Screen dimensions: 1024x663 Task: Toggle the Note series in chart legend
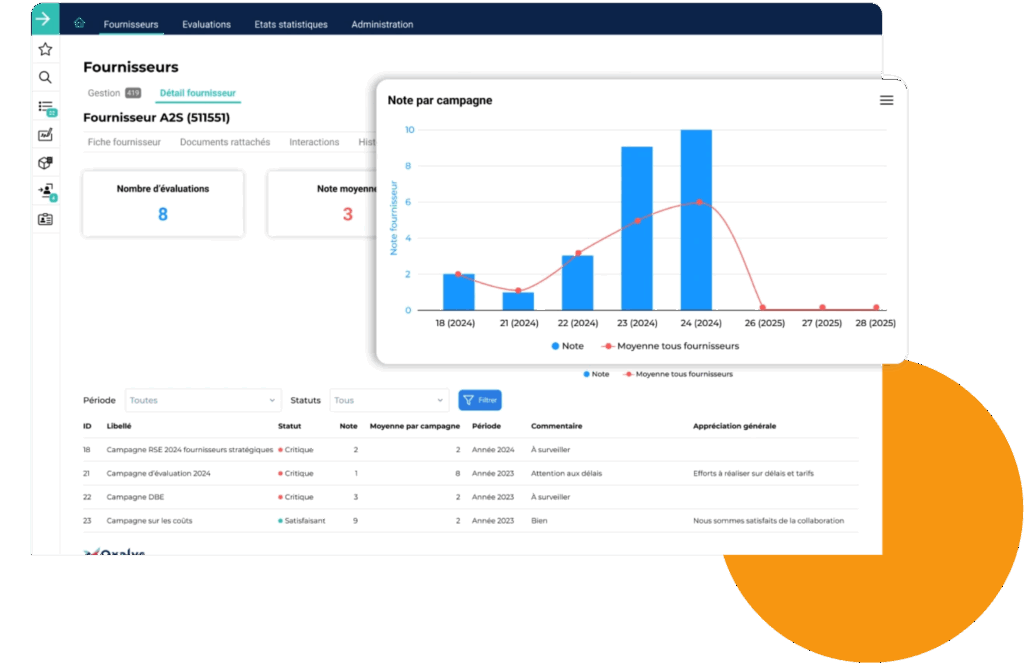click(x=566, y=346)
